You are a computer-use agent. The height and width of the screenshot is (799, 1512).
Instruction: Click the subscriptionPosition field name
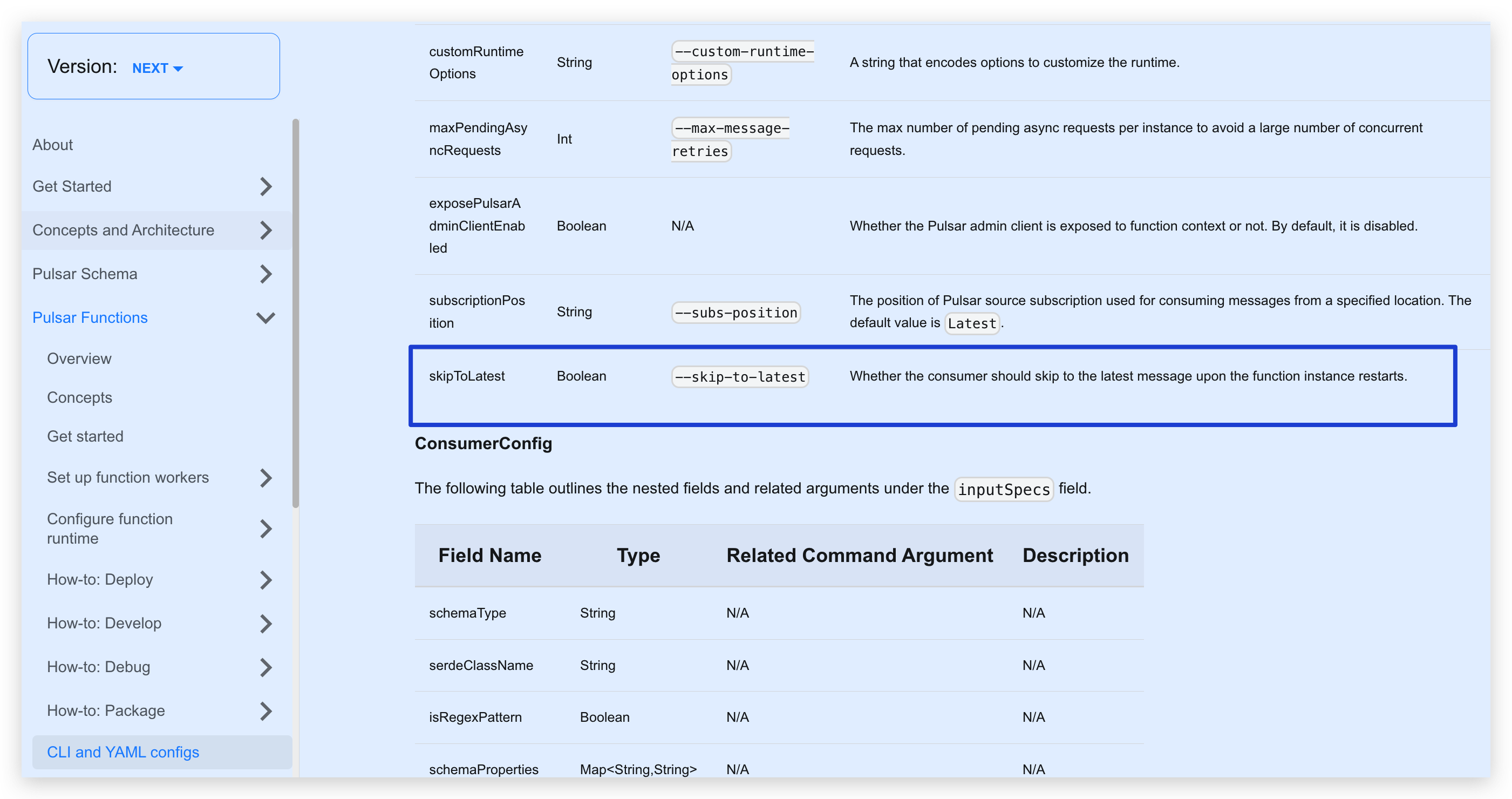point(477,312)
